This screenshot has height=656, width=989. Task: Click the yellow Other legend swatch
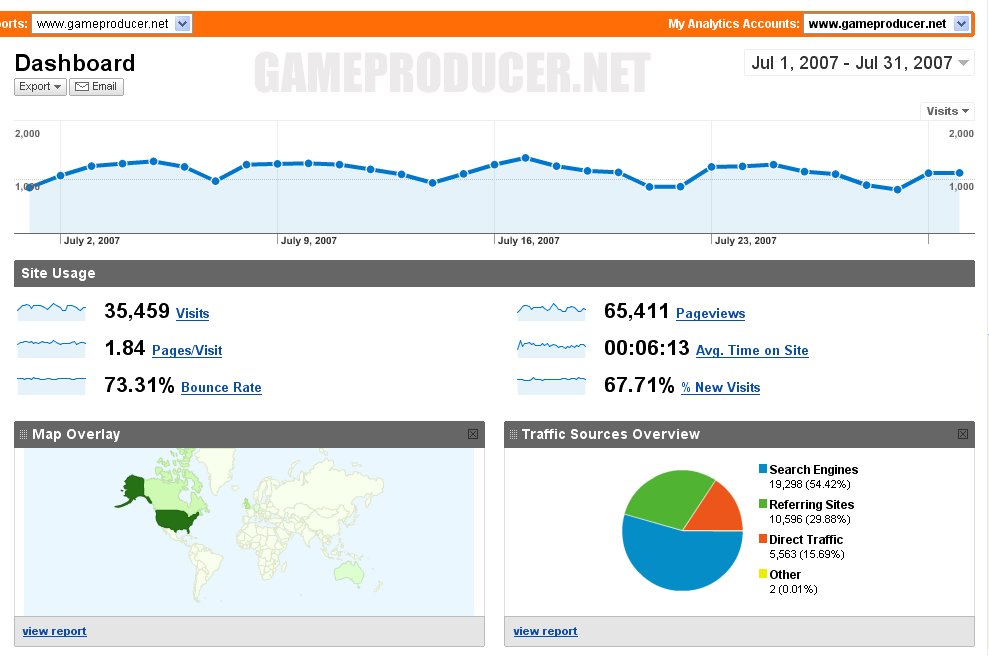[x=763, y=573]
